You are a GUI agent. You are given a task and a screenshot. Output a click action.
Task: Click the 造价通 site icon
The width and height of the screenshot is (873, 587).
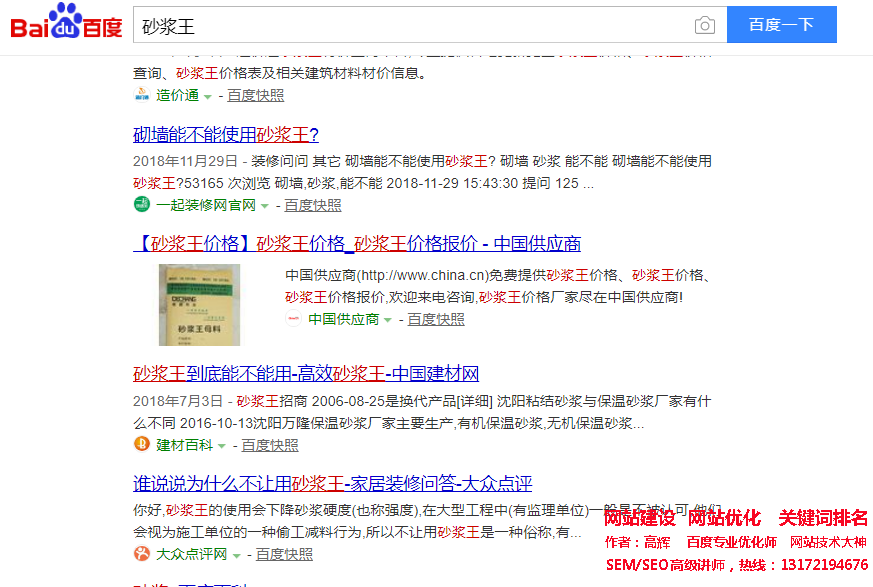142,95
